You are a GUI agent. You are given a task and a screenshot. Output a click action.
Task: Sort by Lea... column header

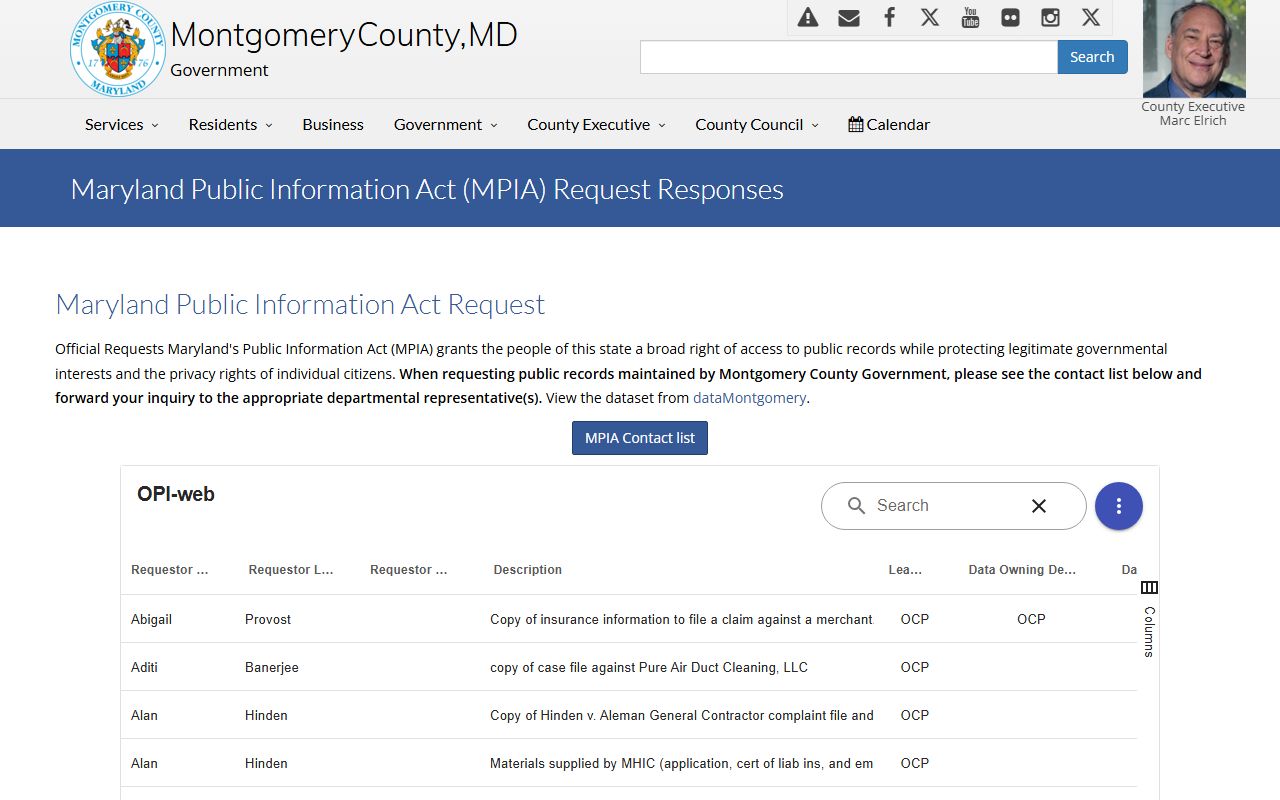point(905,570)
